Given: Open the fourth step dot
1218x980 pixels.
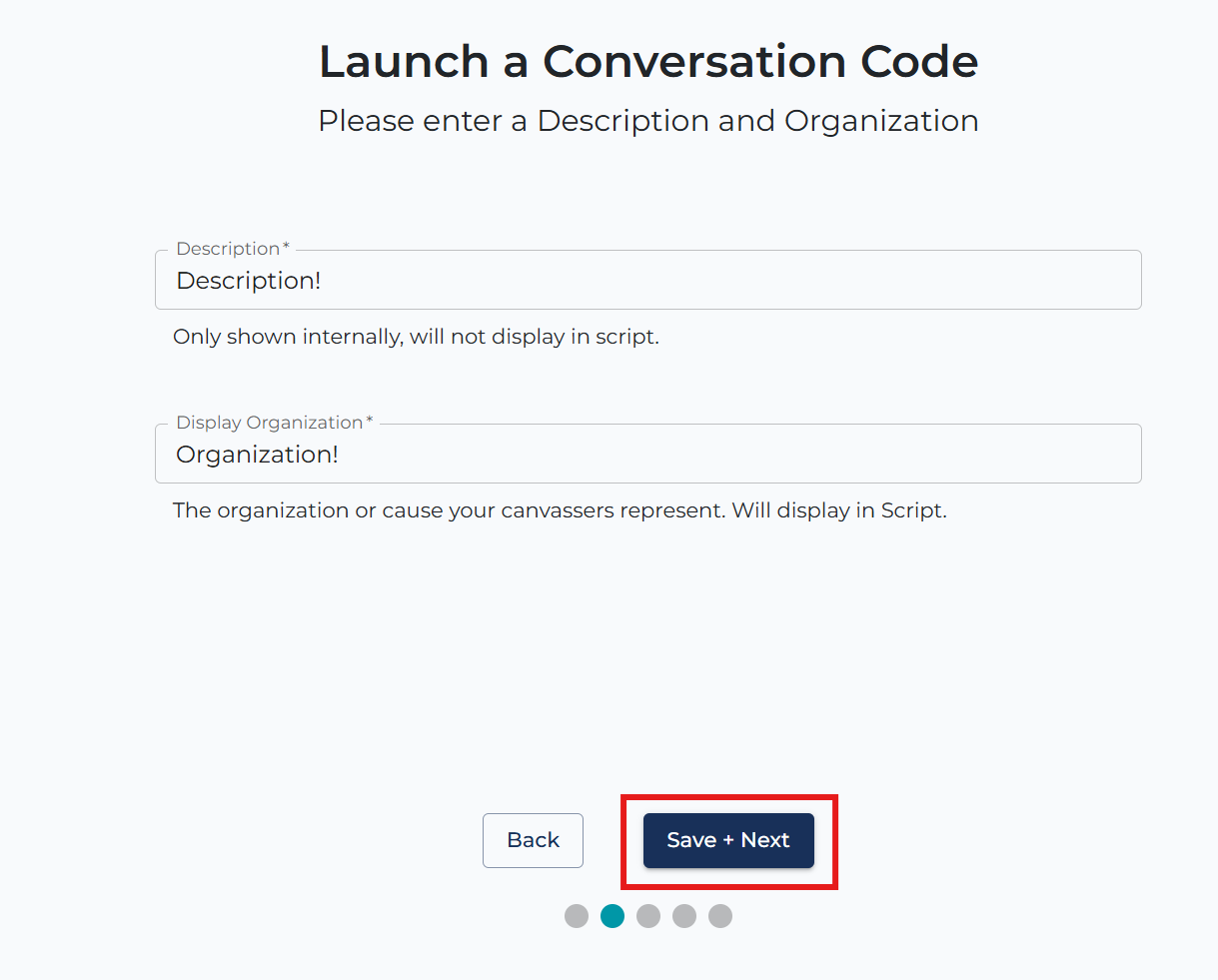Looking at the screenshot, I should 684,916.
